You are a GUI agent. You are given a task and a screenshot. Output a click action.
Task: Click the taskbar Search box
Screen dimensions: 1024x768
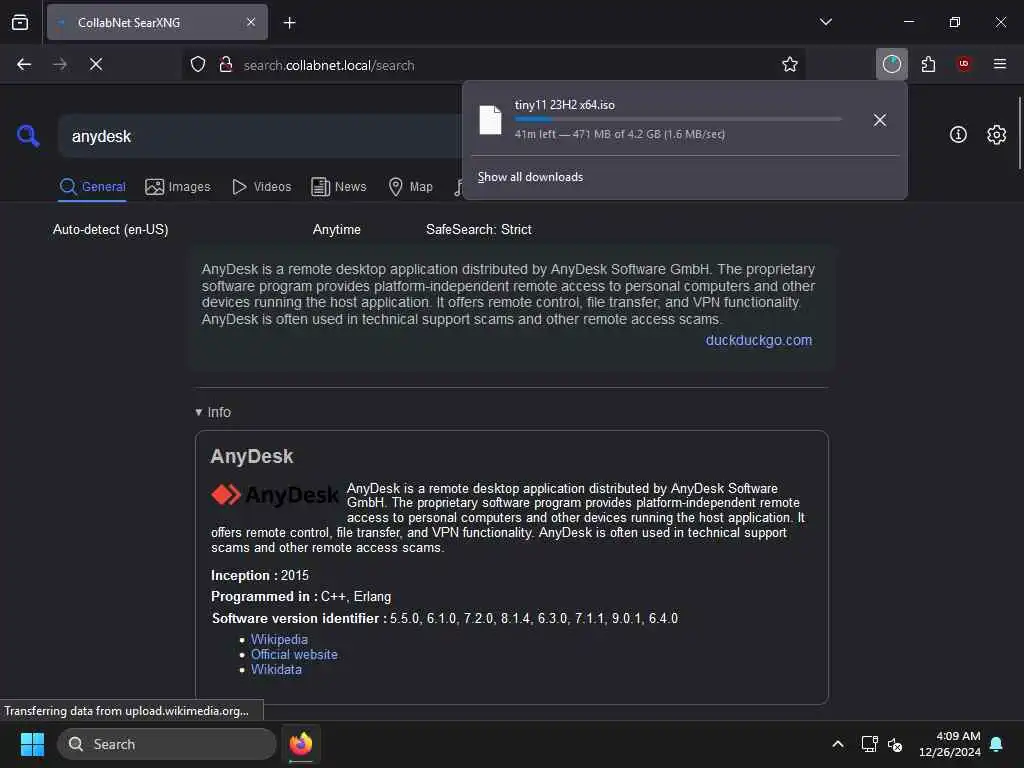pyautogui.click(x=167, y=744)
